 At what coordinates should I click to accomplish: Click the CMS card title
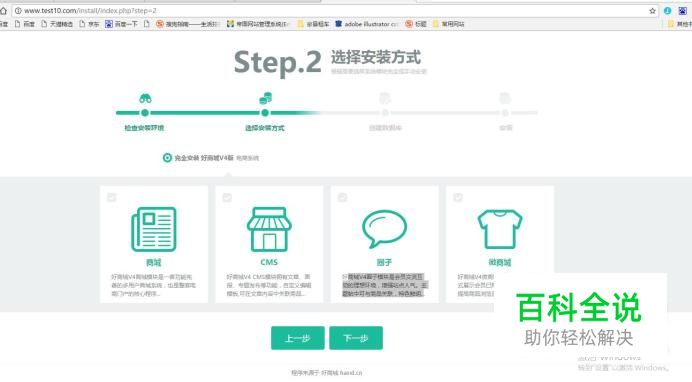269,262
